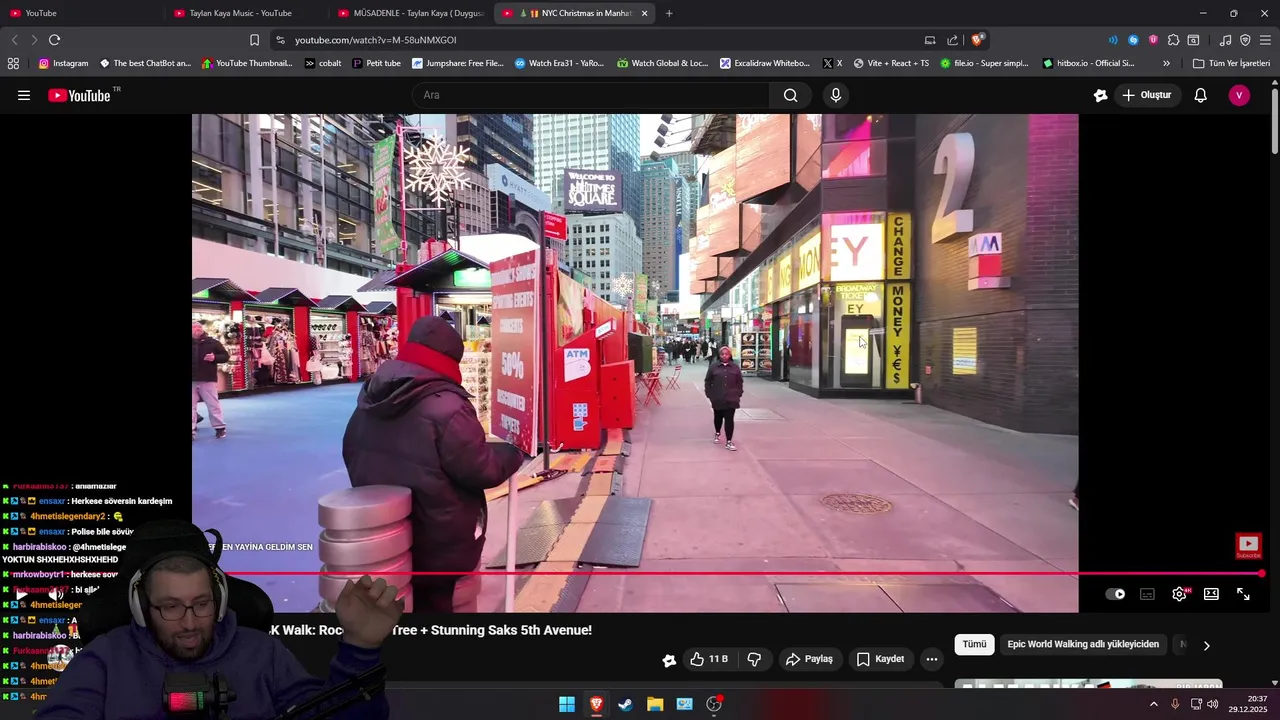Open Windows Start menu

[567, 704]
